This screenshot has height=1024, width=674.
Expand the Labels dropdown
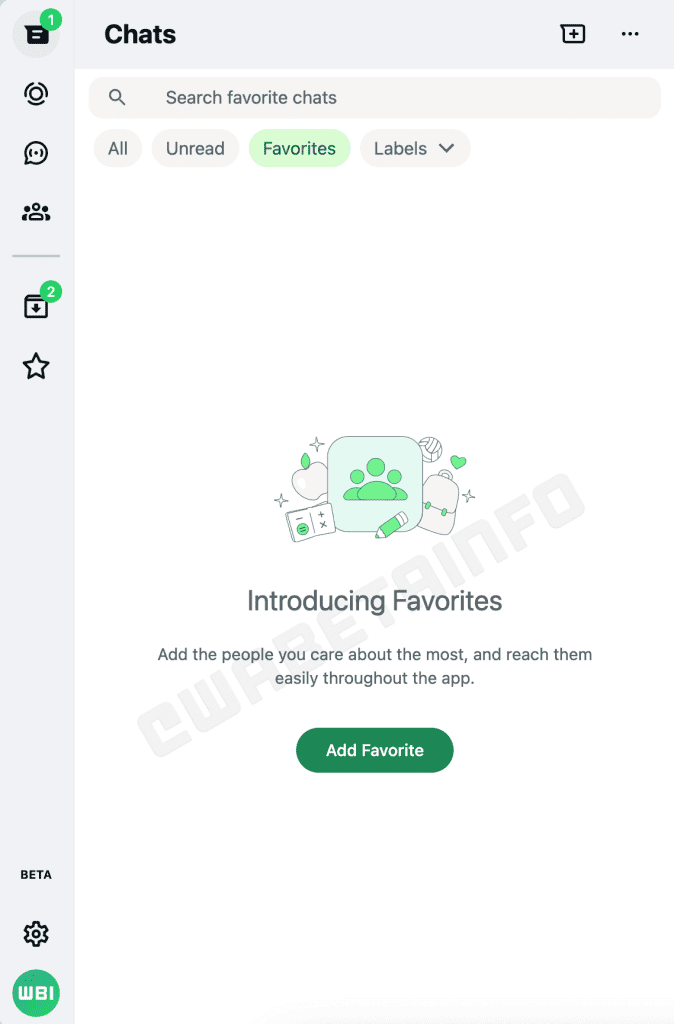415,148
